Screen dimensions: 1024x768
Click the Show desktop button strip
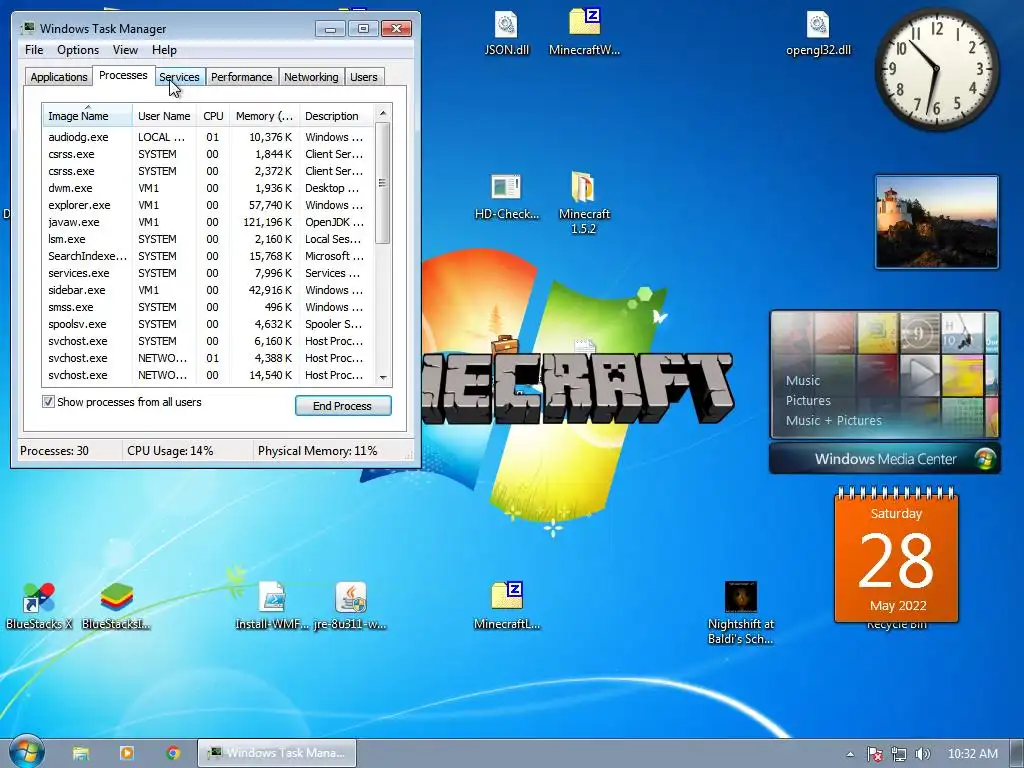1017,753
